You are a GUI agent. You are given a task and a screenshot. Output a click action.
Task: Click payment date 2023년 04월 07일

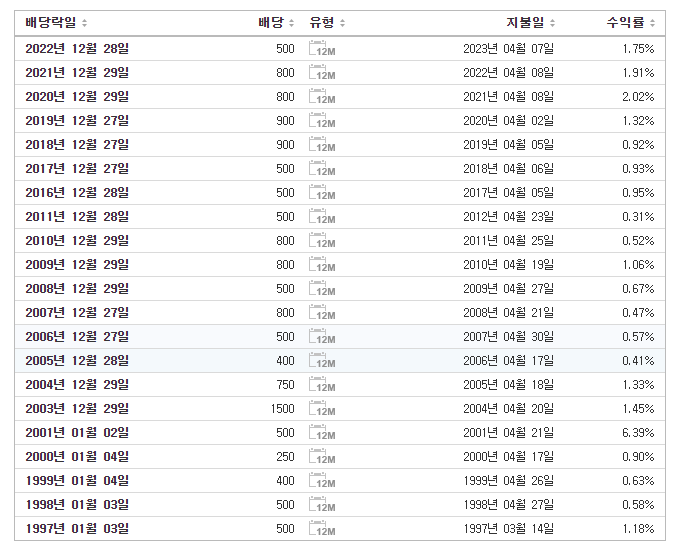point(508,49)
